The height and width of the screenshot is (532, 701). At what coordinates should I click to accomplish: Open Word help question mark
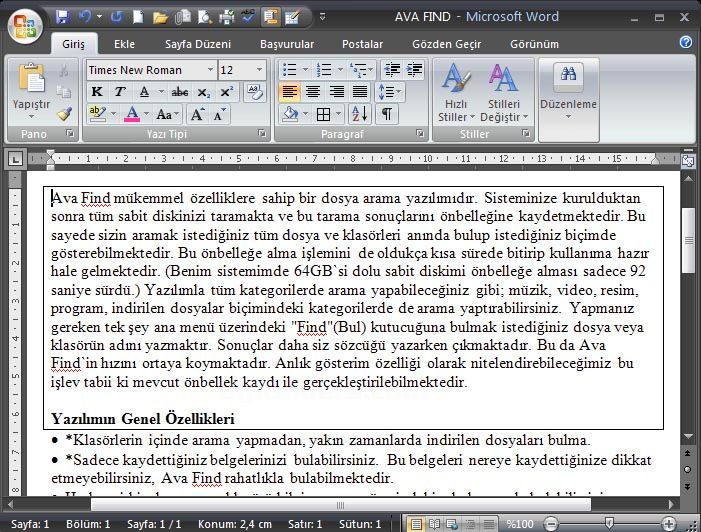coord(686,42)
